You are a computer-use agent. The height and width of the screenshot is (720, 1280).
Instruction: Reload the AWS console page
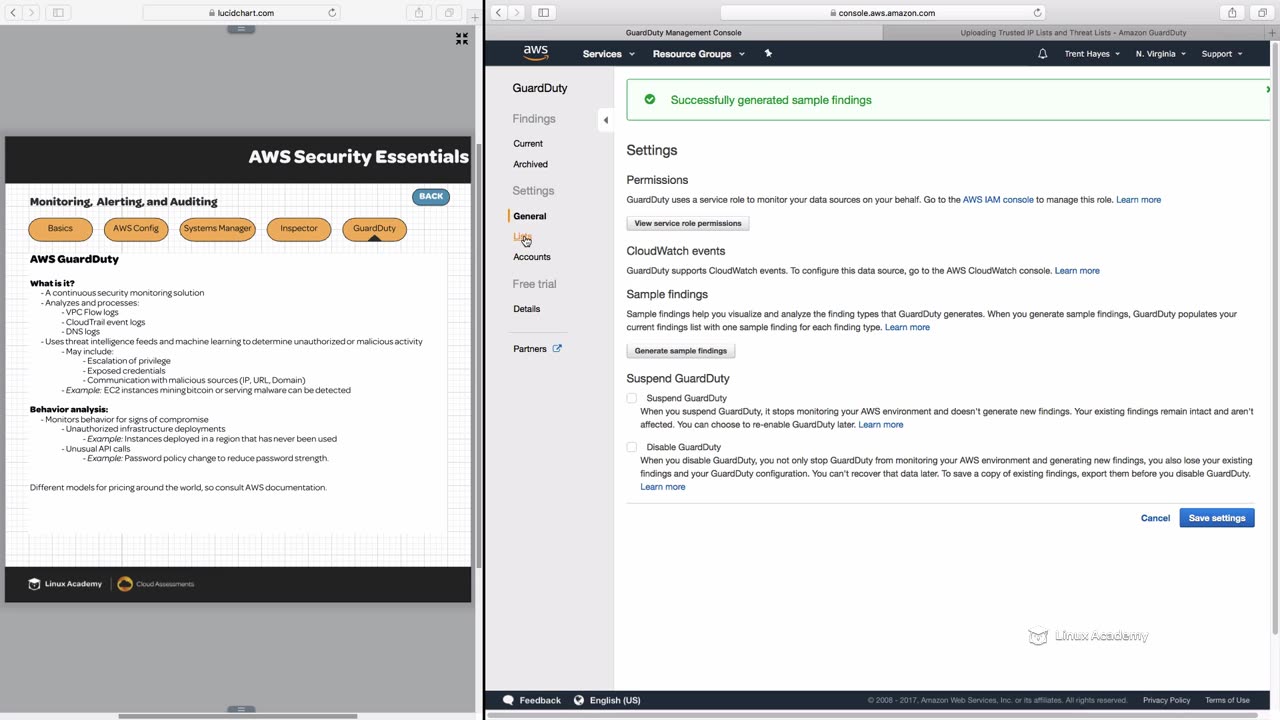click(x=1037, y=13)
